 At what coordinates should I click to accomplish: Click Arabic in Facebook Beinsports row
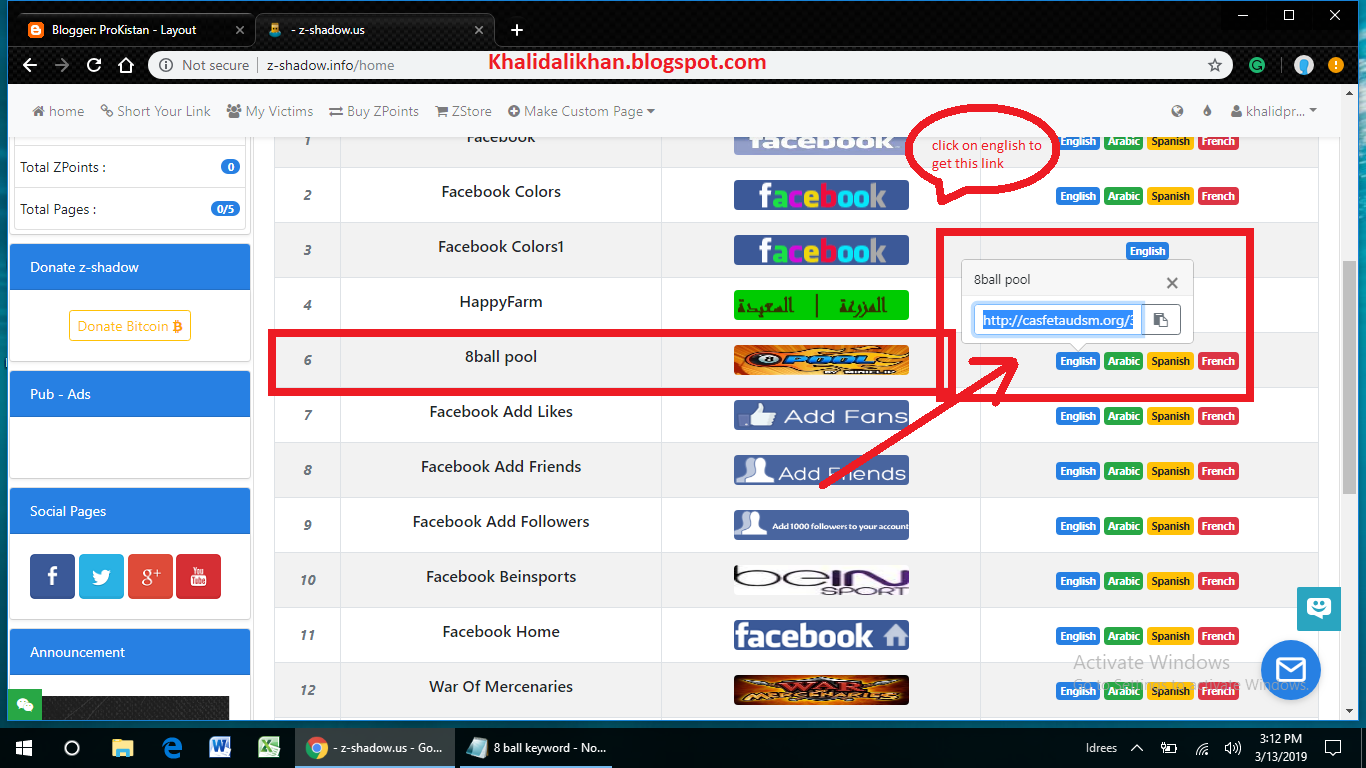tap(1123, 581)
